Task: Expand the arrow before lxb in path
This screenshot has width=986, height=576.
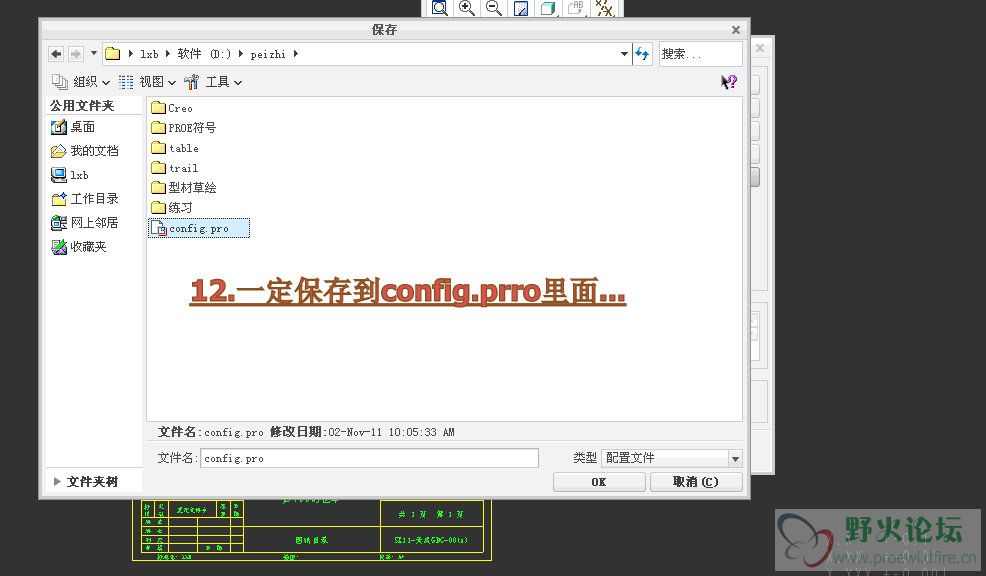Action: pyautogui.click(x=131, y=54)
